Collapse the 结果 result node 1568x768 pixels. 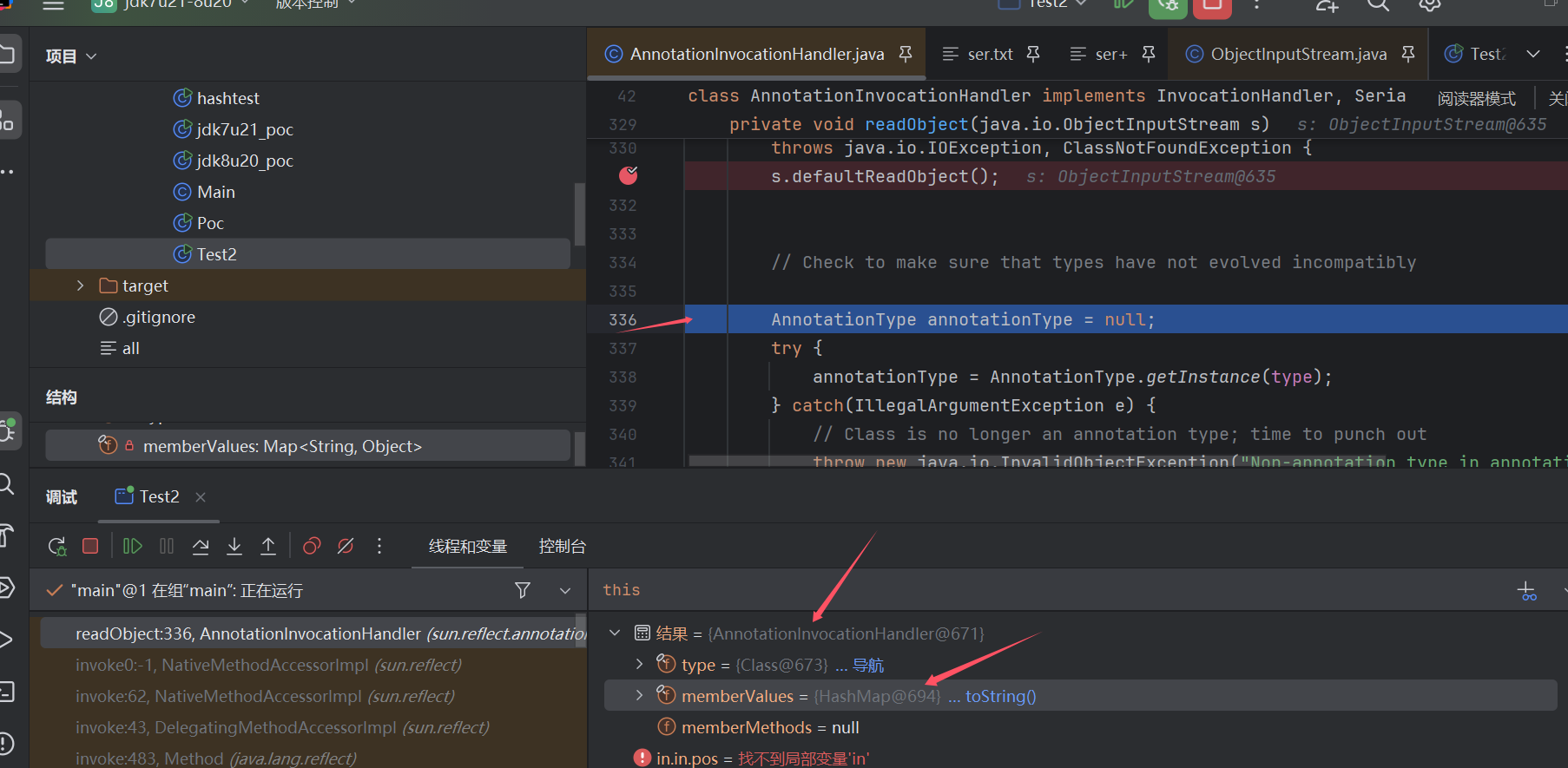tap(615, 633)
